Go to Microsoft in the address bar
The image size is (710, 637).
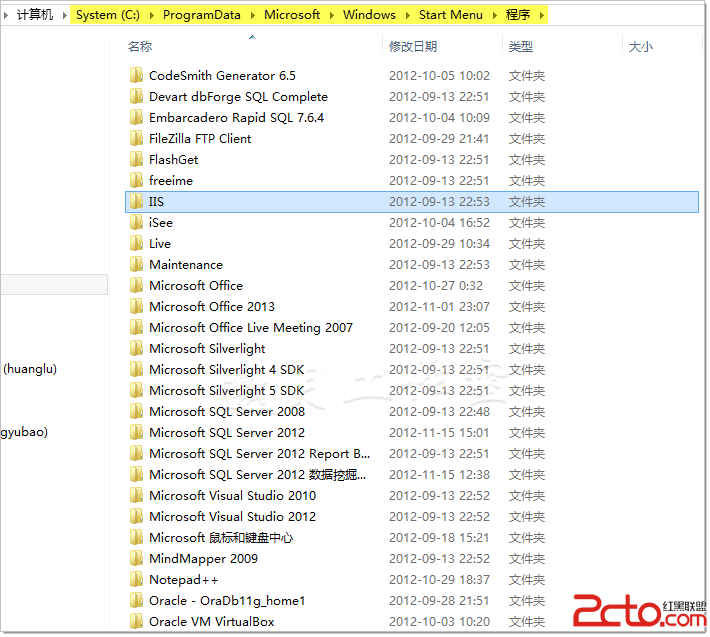click(x=292, y=15)
